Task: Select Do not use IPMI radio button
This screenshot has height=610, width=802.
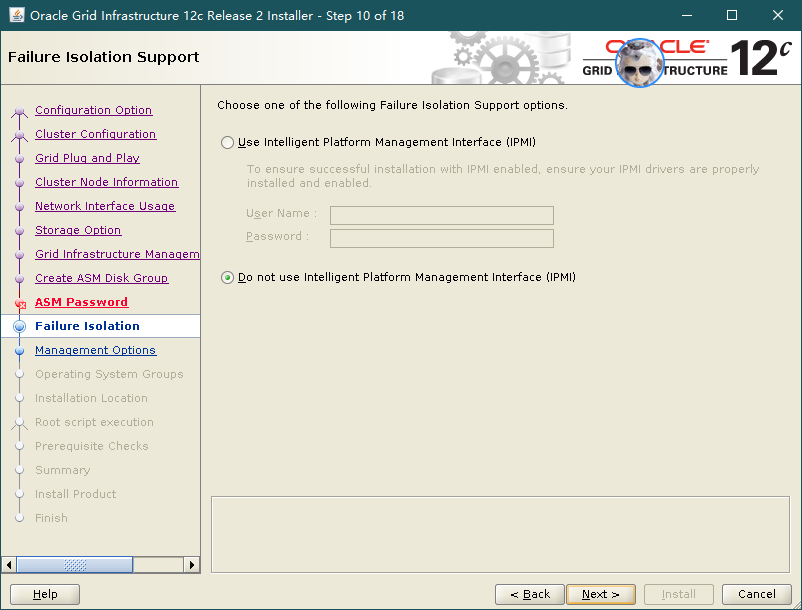Action: point(227,277)
